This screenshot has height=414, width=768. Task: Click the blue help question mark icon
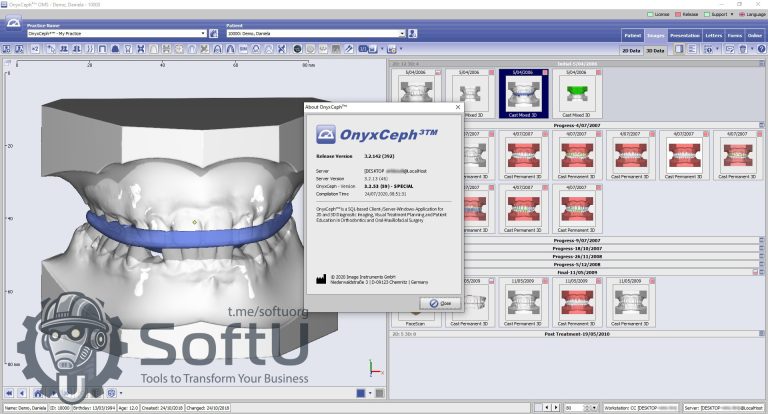(761, 49)
